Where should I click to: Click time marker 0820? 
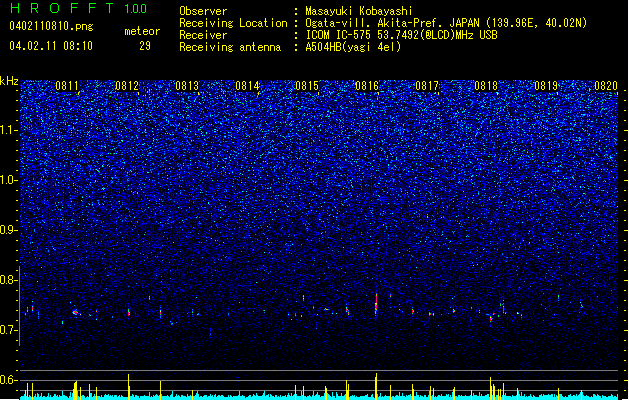606,86
